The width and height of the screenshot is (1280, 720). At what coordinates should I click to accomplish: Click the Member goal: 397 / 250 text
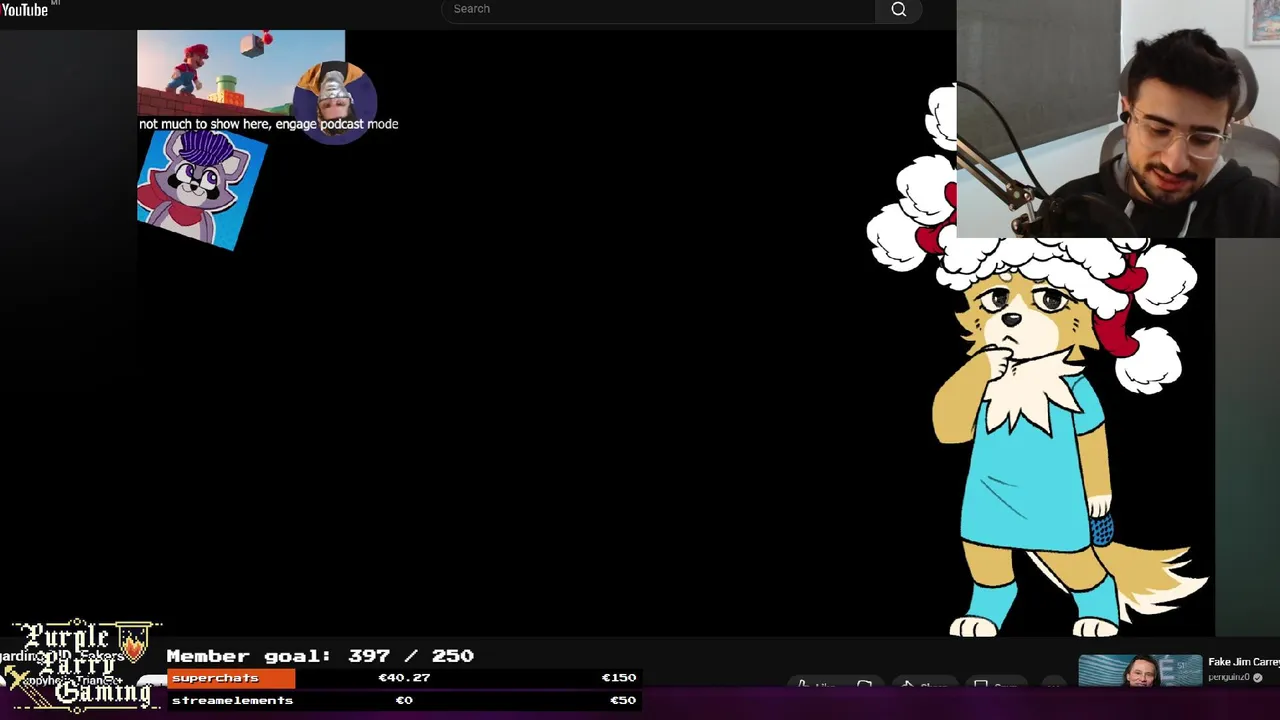pos(320,656)
